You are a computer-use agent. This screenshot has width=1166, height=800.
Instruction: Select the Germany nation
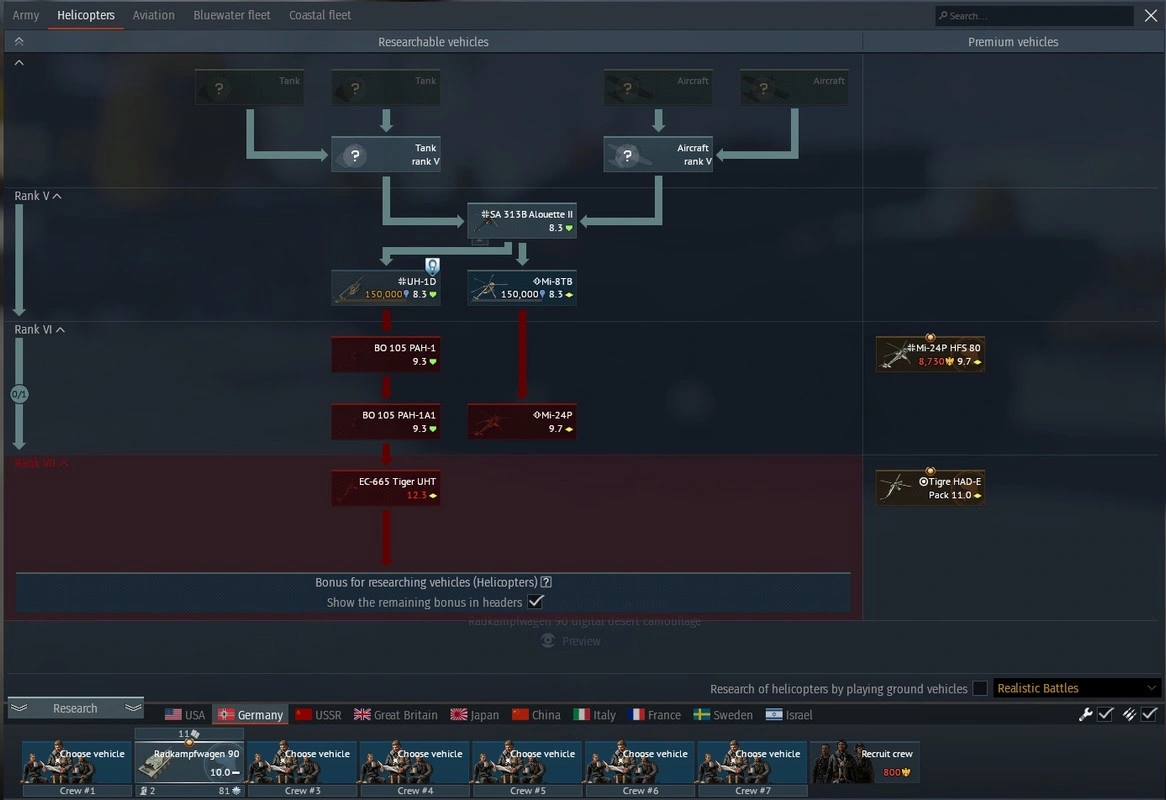[251, 714]
